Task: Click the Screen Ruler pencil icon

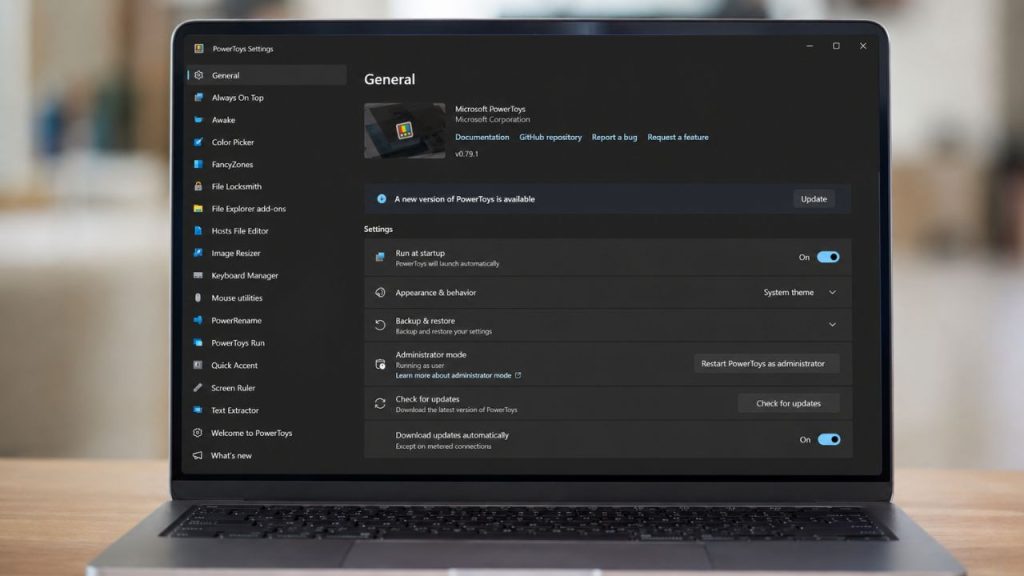Action: pyautogui.click(x=198, y=387)
